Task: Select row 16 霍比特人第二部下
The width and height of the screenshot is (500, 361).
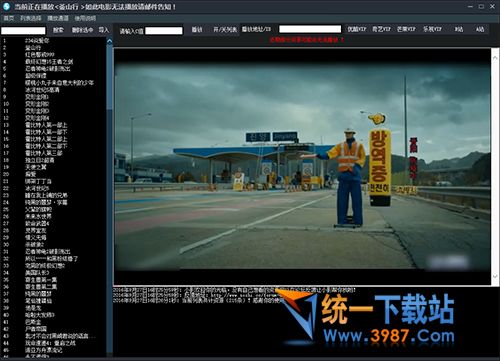Action: (53, 146)
